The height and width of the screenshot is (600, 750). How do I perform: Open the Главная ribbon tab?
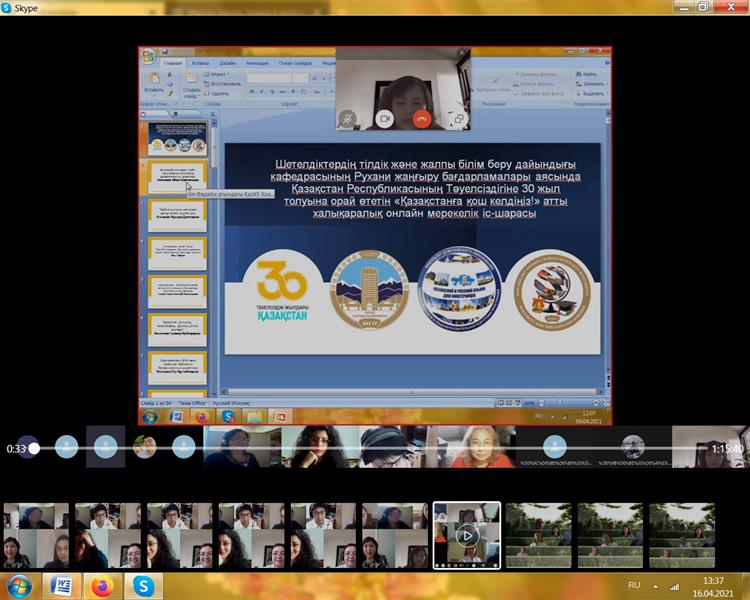coord(172,63)
